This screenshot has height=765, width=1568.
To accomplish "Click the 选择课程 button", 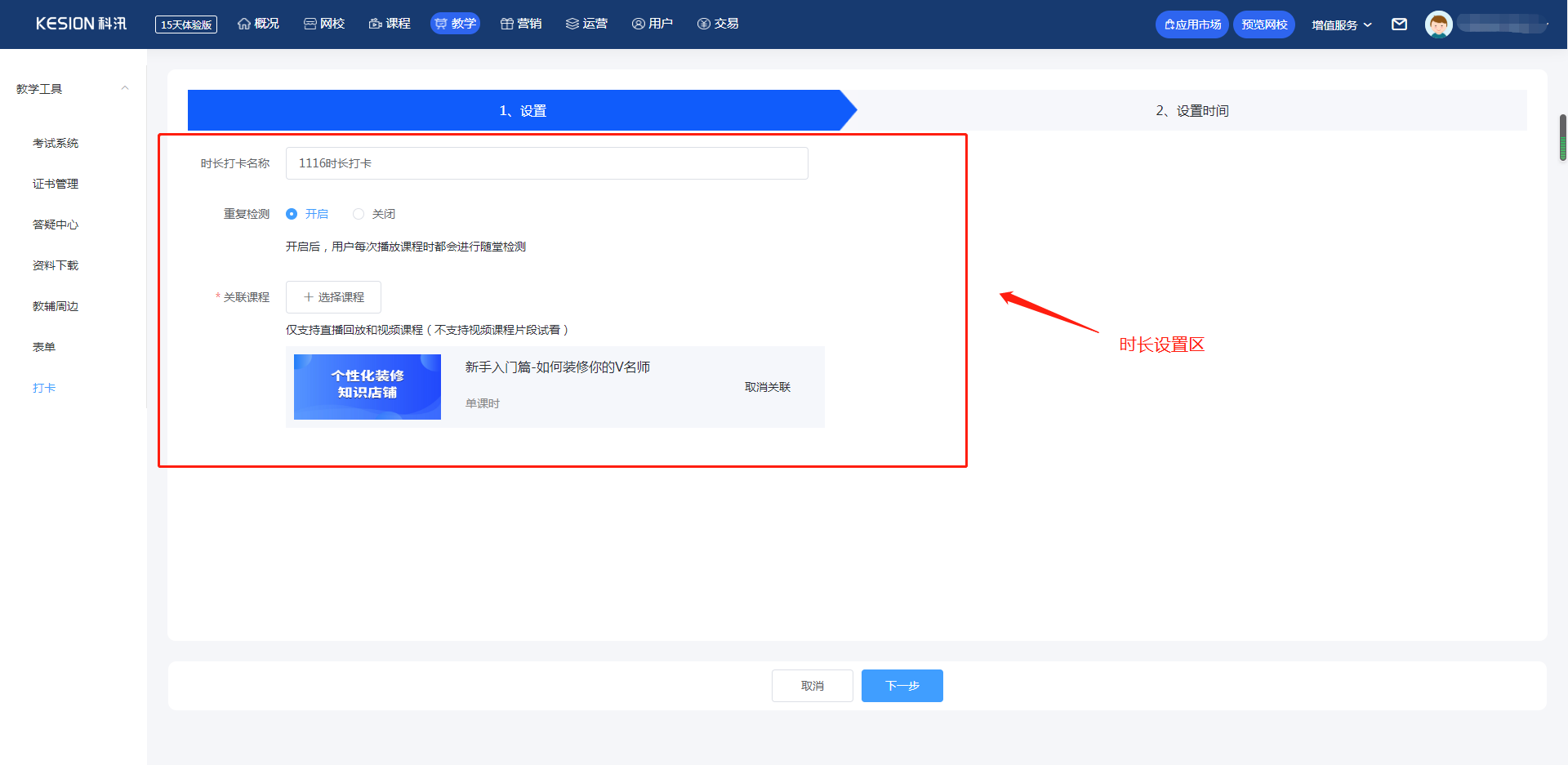I will point(333,297).
